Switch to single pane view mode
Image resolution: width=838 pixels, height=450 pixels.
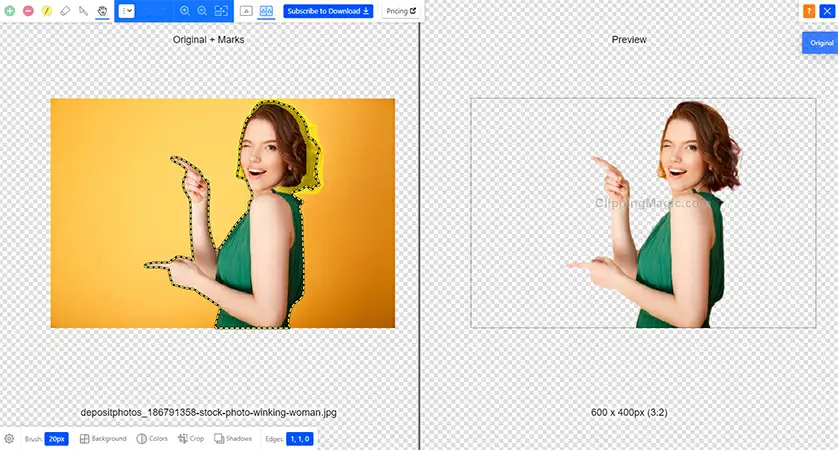(x=246, y=11)
